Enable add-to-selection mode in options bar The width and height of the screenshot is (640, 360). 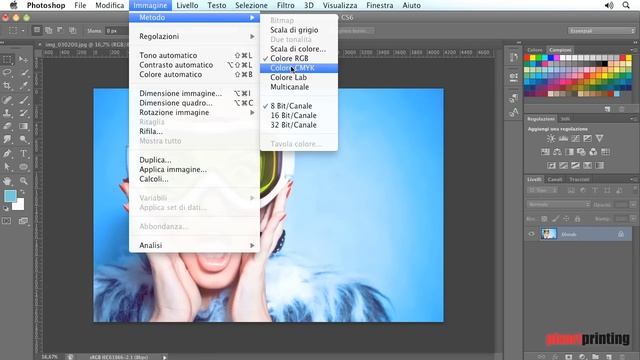point(49,30)
